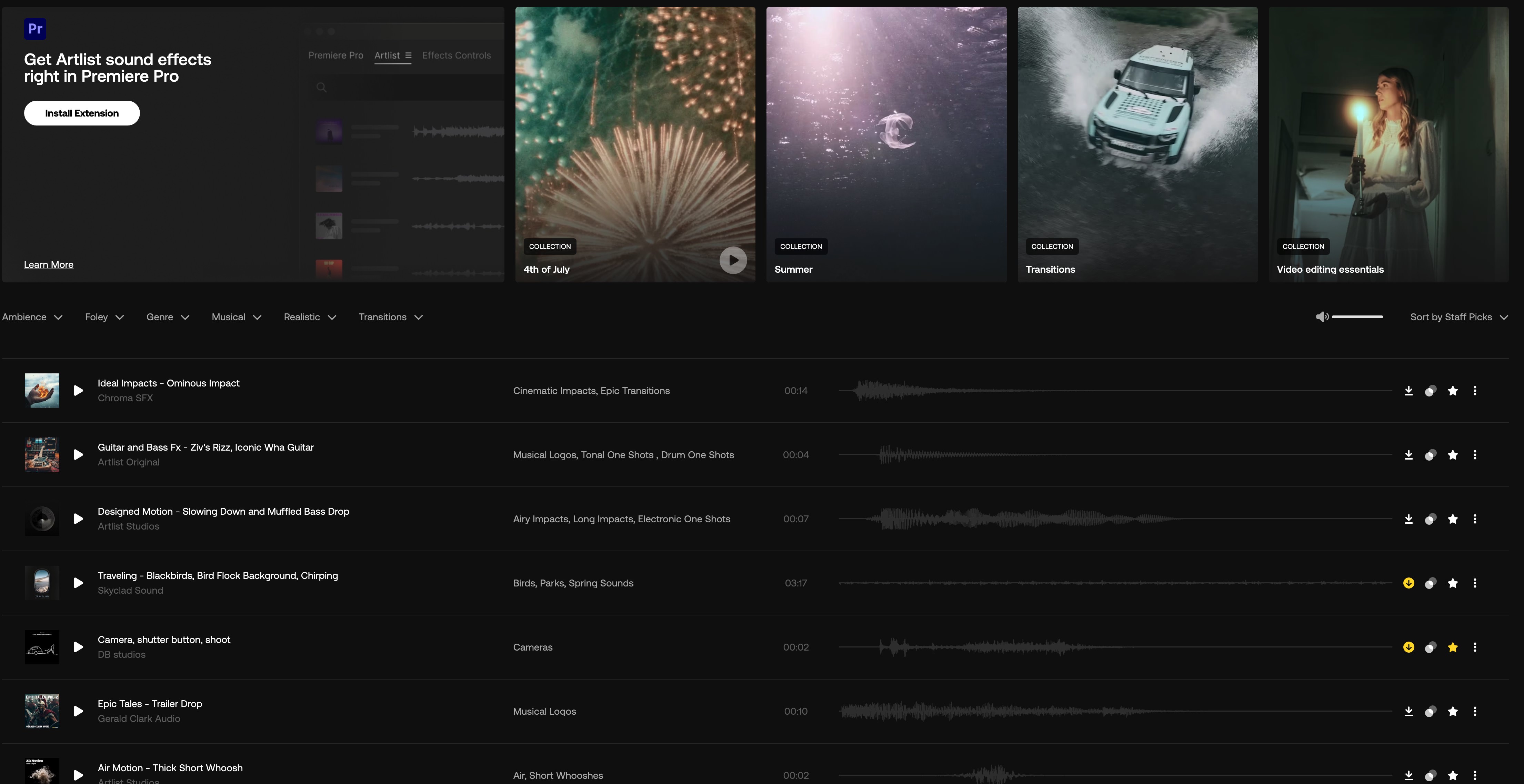Toggle favorite star for Designed Motion

[x=1453, y=519]
